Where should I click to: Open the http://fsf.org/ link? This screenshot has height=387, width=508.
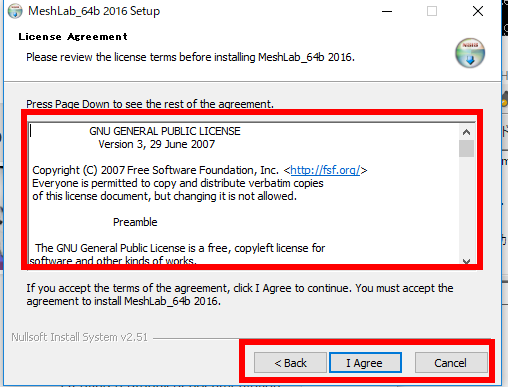pyautogui.click(x=325, y=170)
